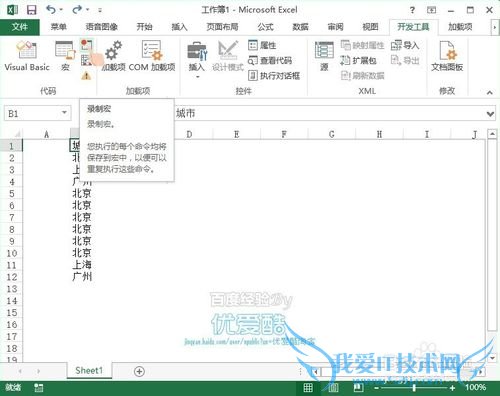The height and width of the screenshot is (396, 500).
Task: Switch to the 开始 home tab
Action: (x=144, y=27)
